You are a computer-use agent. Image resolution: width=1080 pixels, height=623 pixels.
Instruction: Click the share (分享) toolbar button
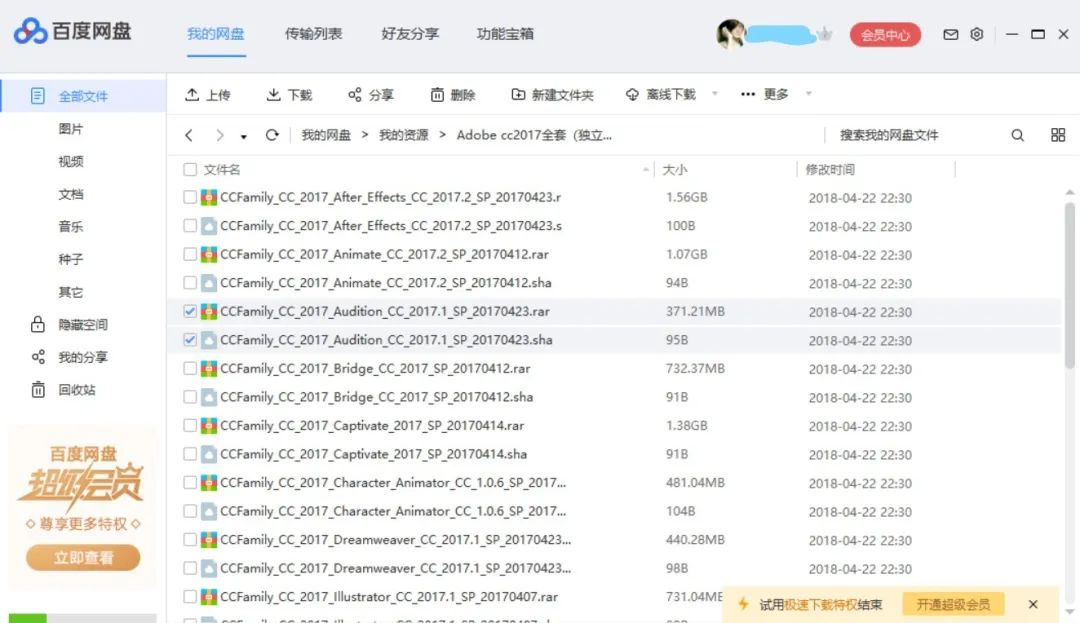(x=371, y=95)
